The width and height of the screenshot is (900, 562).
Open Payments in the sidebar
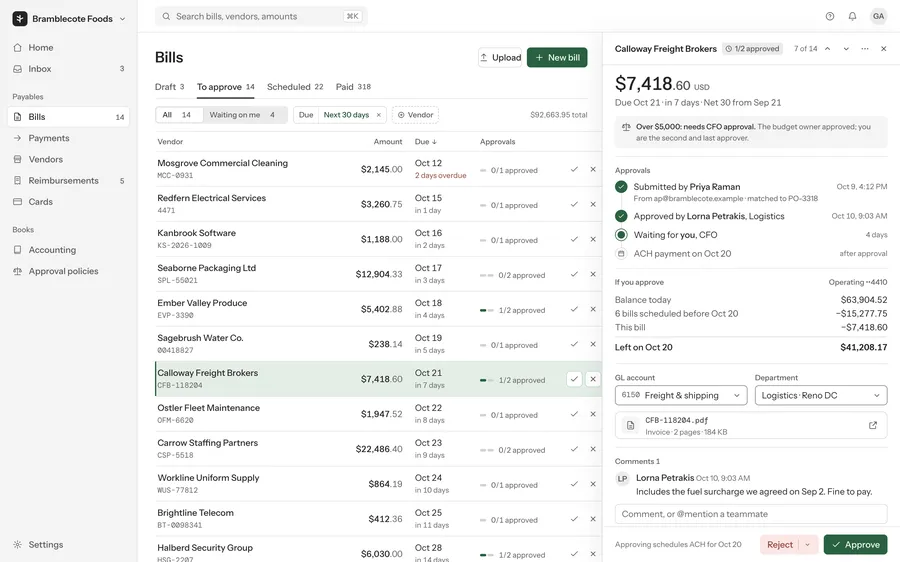click(69, 138)
